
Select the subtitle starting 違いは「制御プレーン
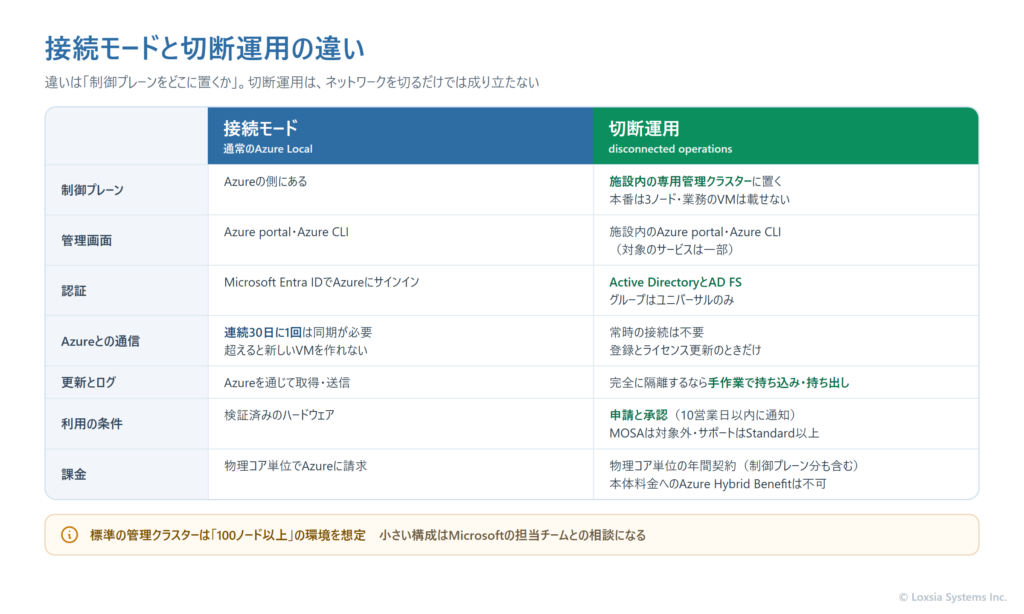(x=292, y=82)
